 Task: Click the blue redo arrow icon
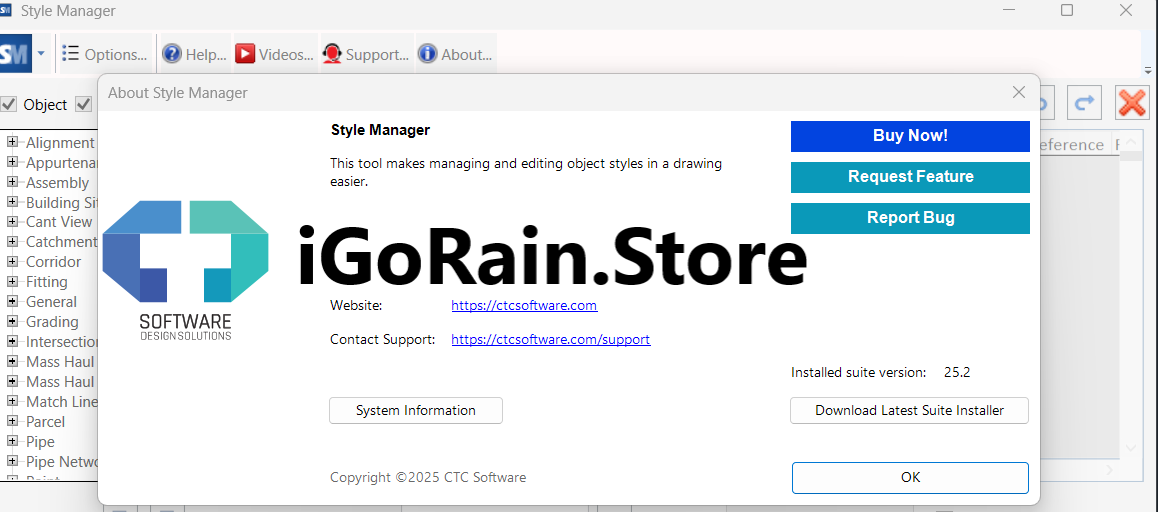pos(1083,102)
